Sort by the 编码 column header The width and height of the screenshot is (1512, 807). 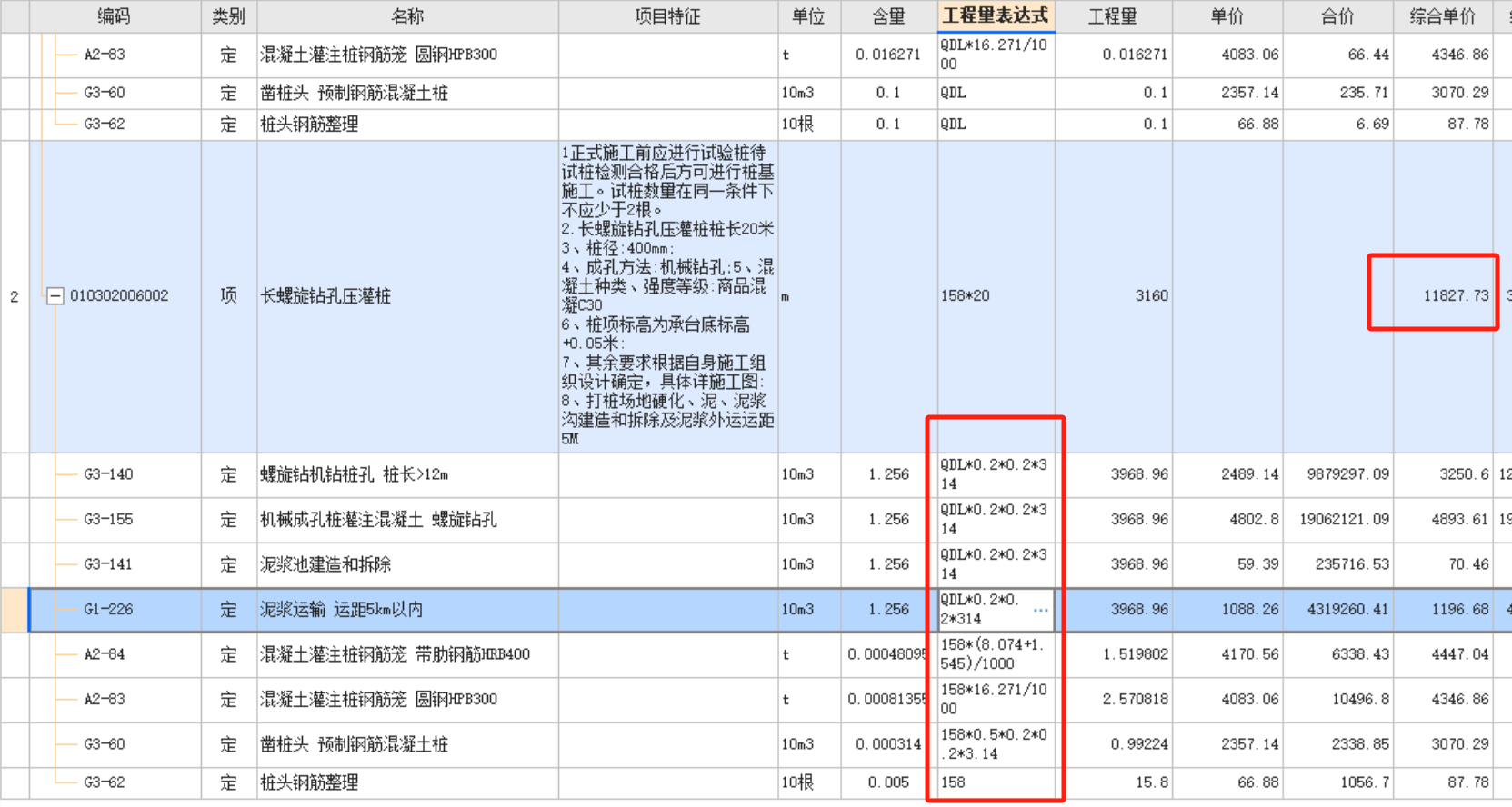tap(114, 16)
